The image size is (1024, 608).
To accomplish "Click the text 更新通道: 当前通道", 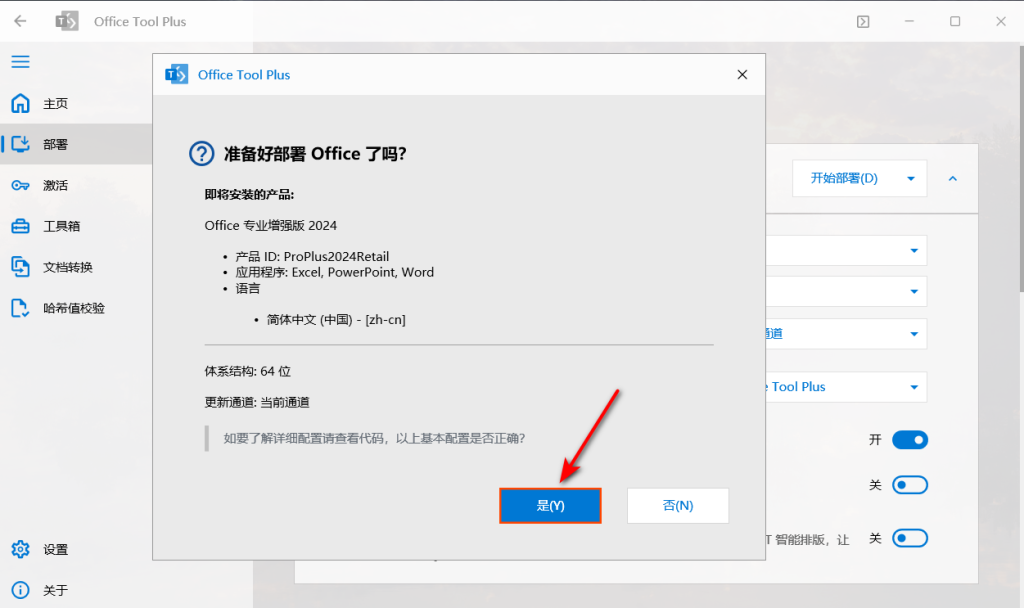I will pyautogui.click(x=257, y=402).
